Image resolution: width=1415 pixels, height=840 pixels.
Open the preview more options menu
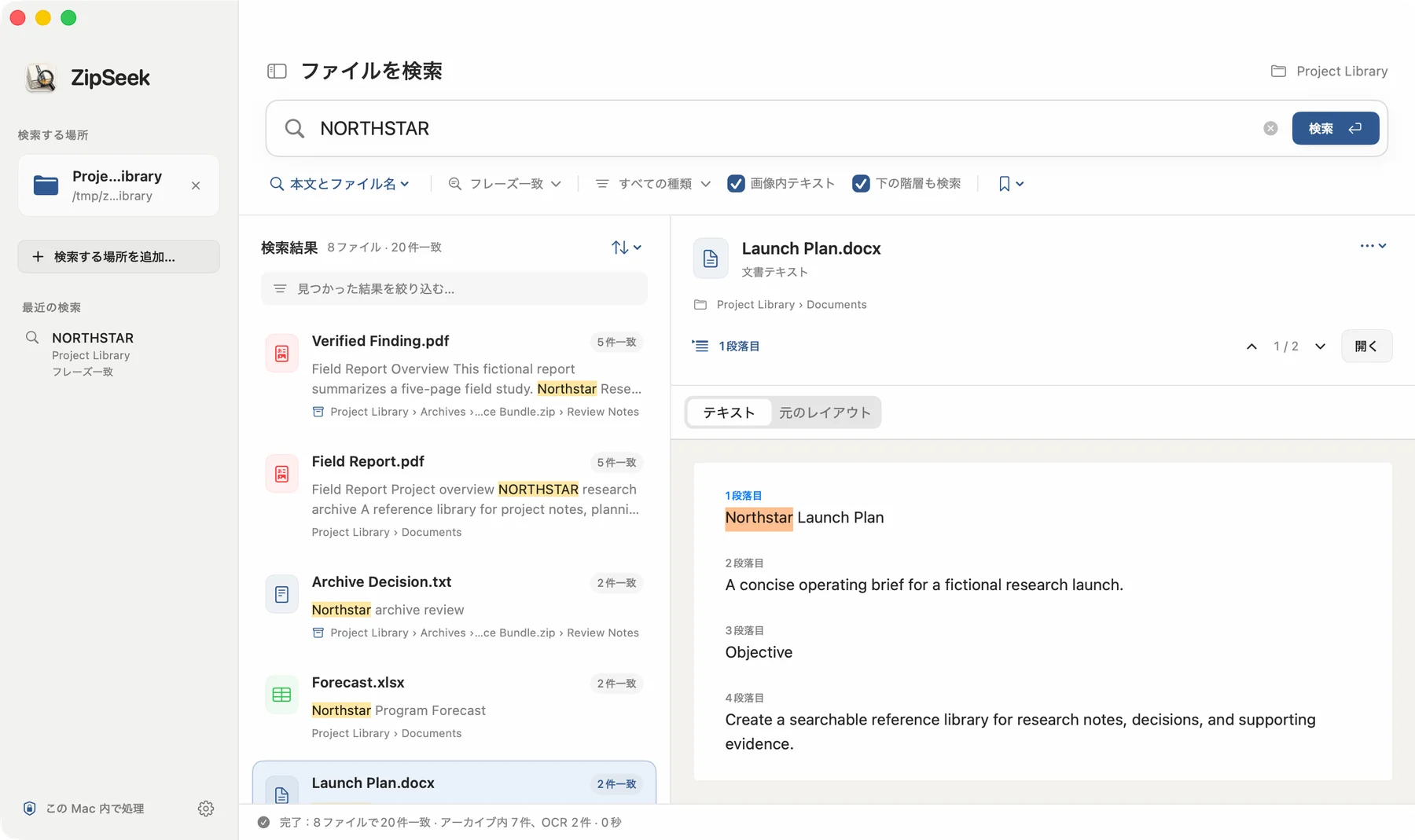(1373, 246)
